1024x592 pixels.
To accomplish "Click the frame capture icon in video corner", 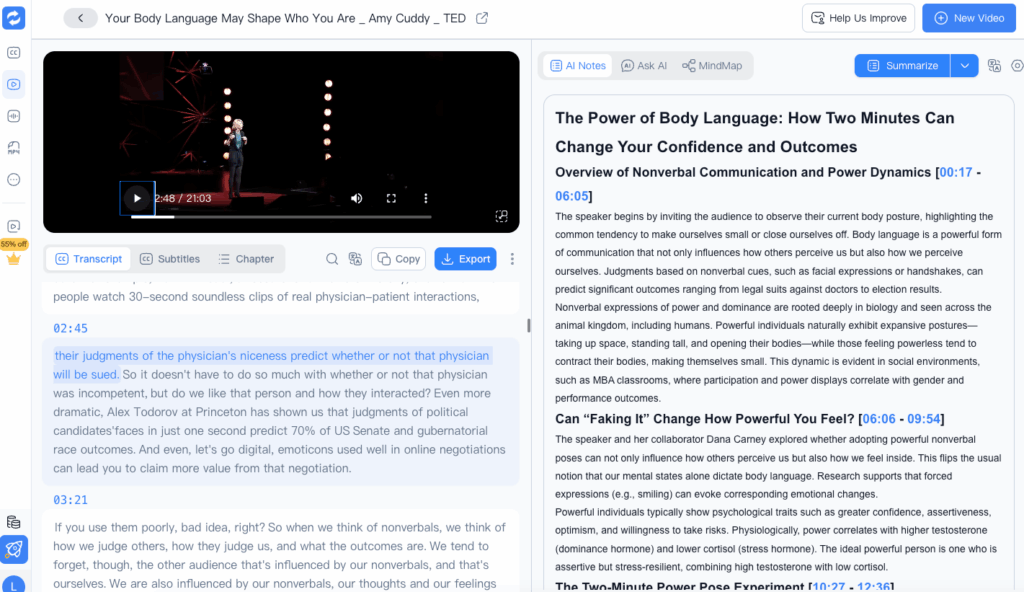I will 502,216.
